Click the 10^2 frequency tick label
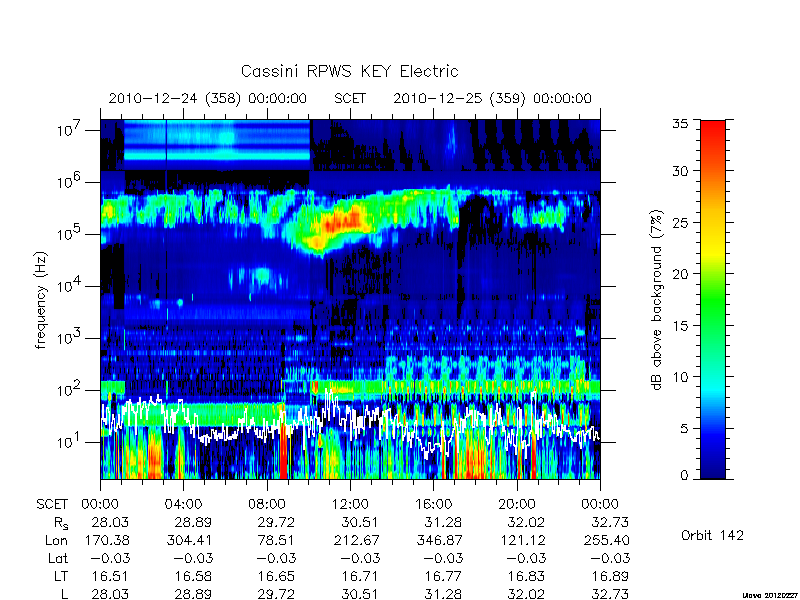 [x=71, y=389]
